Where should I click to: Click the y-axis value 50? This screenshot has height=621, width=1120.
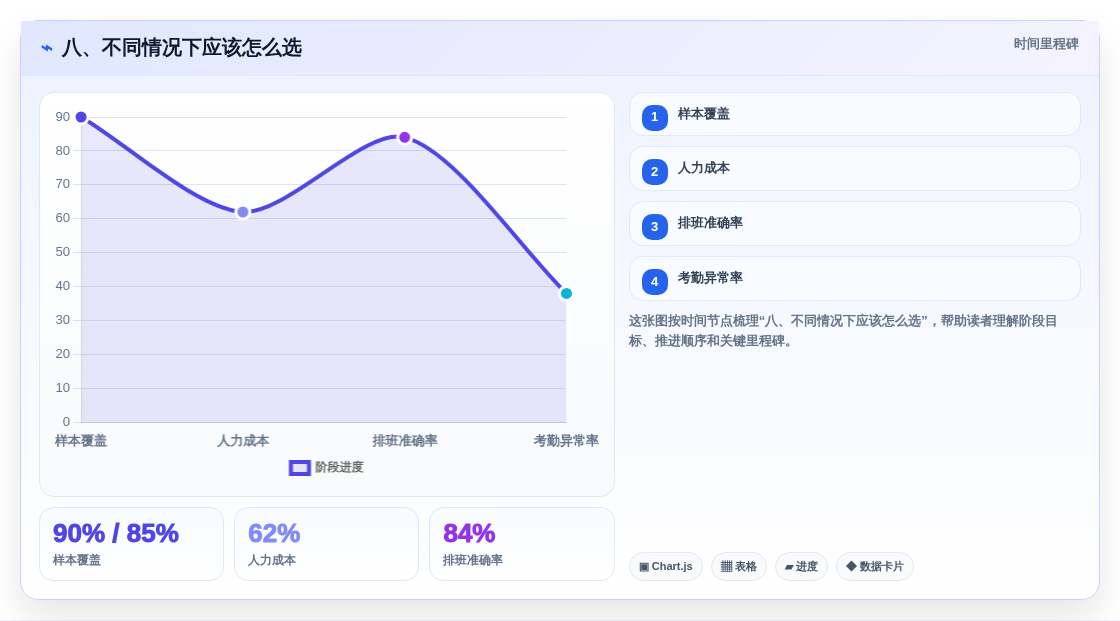click(63, 252)
